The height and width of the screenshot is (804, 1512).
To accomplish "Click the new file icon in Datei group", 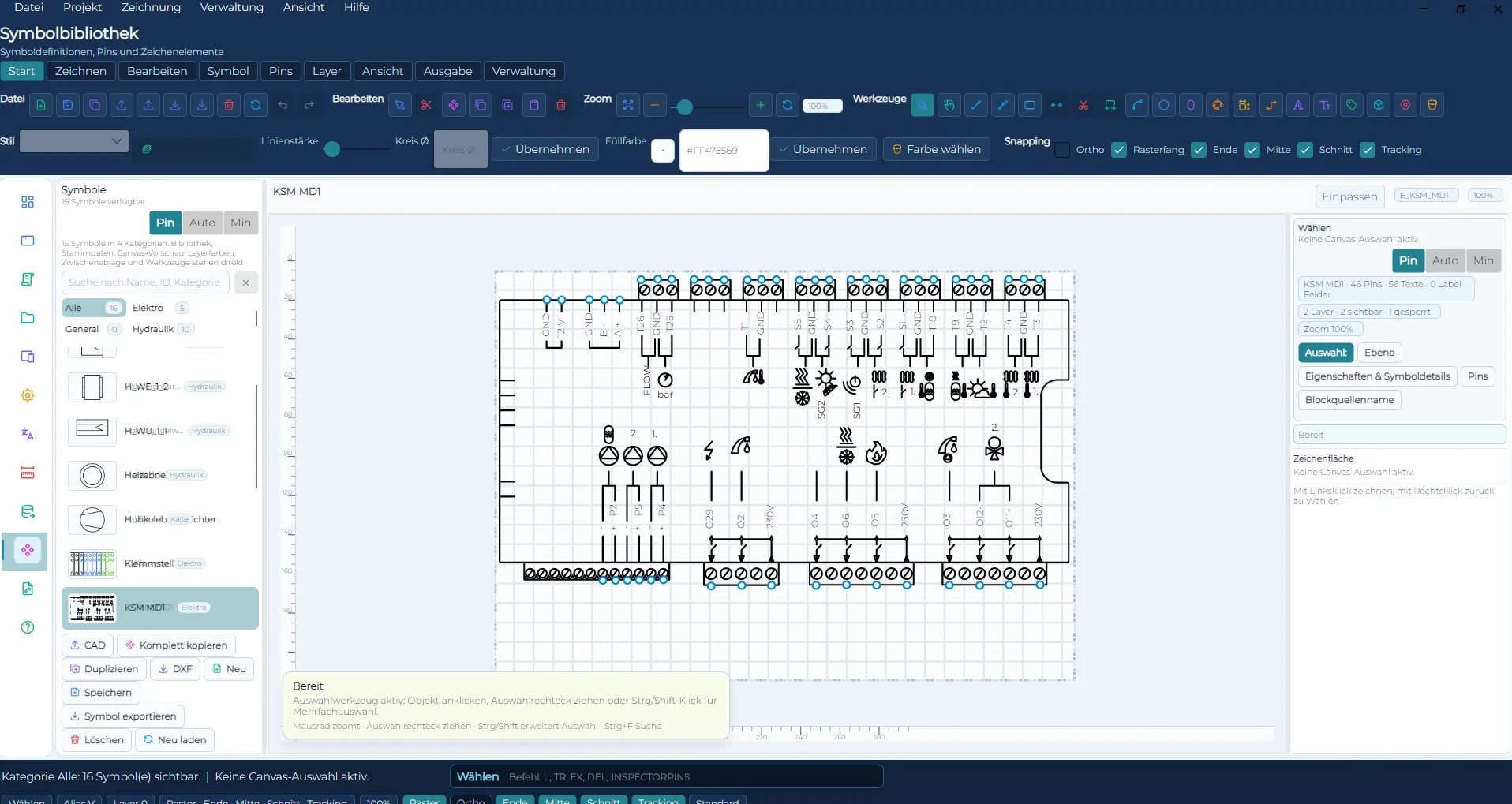I will (41, 105).
